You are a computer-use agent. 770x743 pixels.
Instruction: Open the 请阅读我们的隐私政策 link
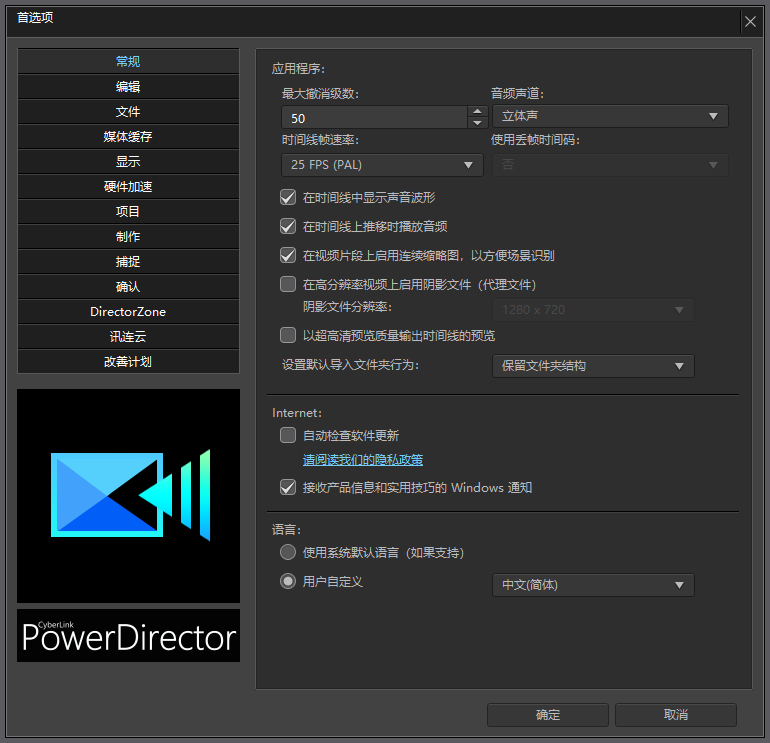pos(363,460)
